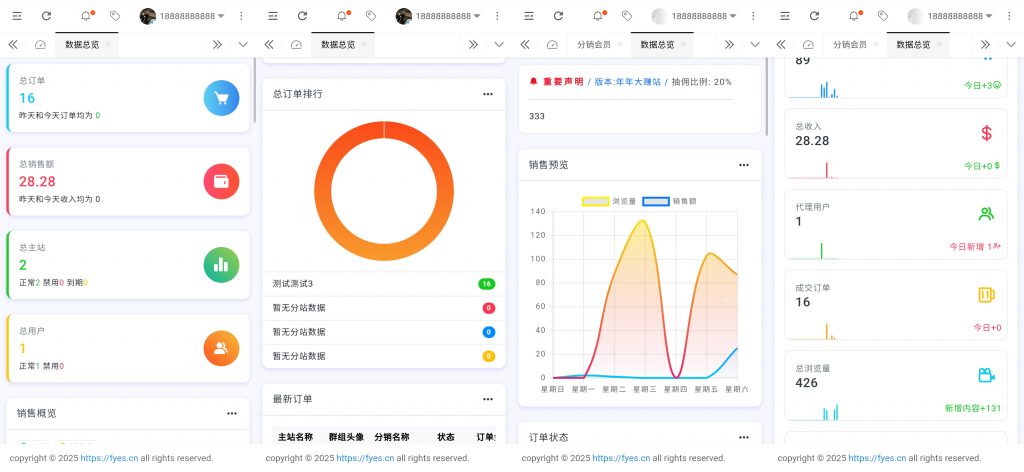Click the red bell icon beside 重要声明
This screenshot has height=472, width=1024.
point(534,82)
